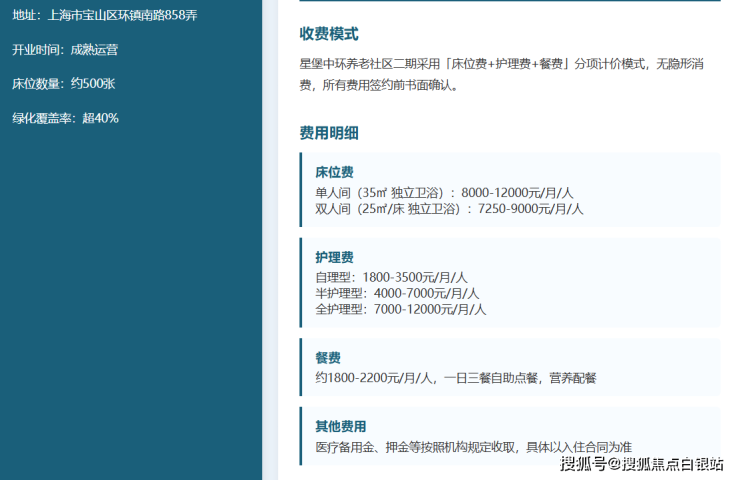The width and height of the screenshot is (740, 480).
Task: Click the 搜狐号@搜狐焦点白银站 watermark
Action: click(642, 464)
